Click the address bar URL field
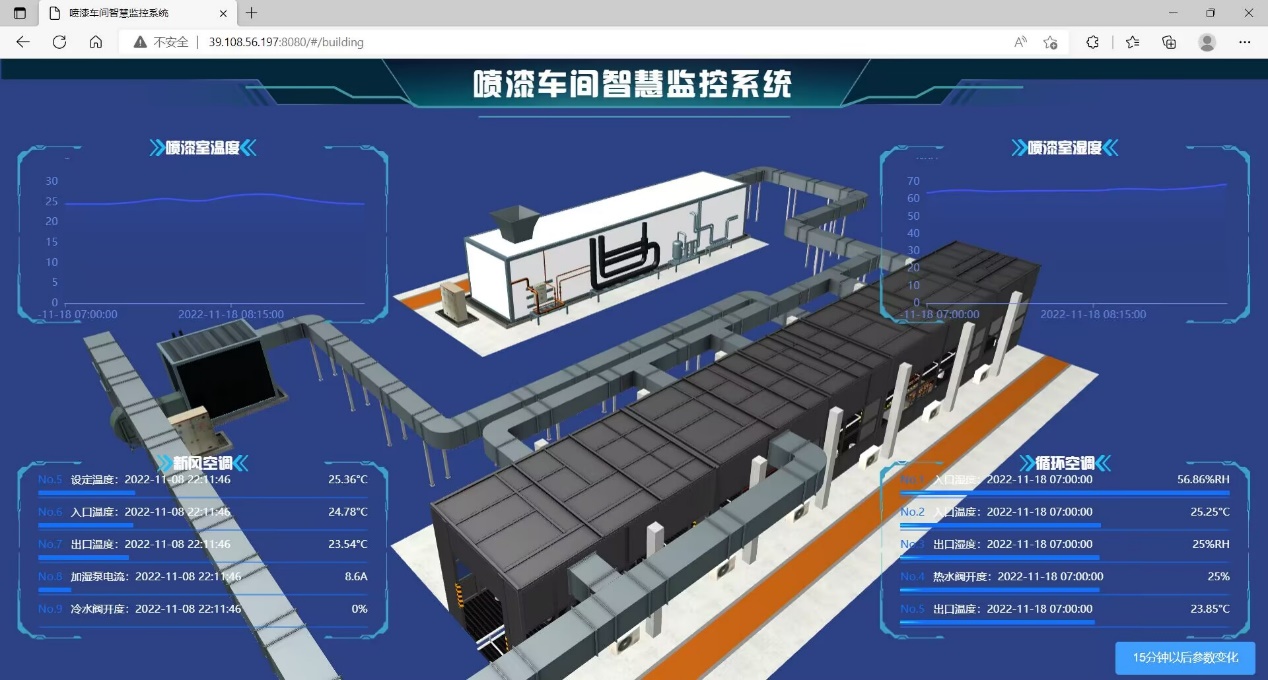This screenshot has height=680, width=1268. click(x=600, y=42)
